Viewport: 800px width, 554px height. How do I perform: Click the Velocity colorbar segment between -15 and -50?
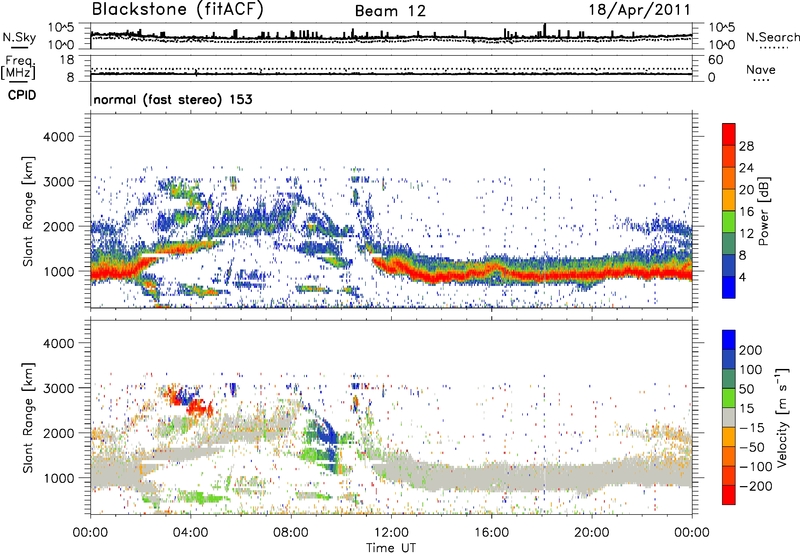tap(729, 437)
